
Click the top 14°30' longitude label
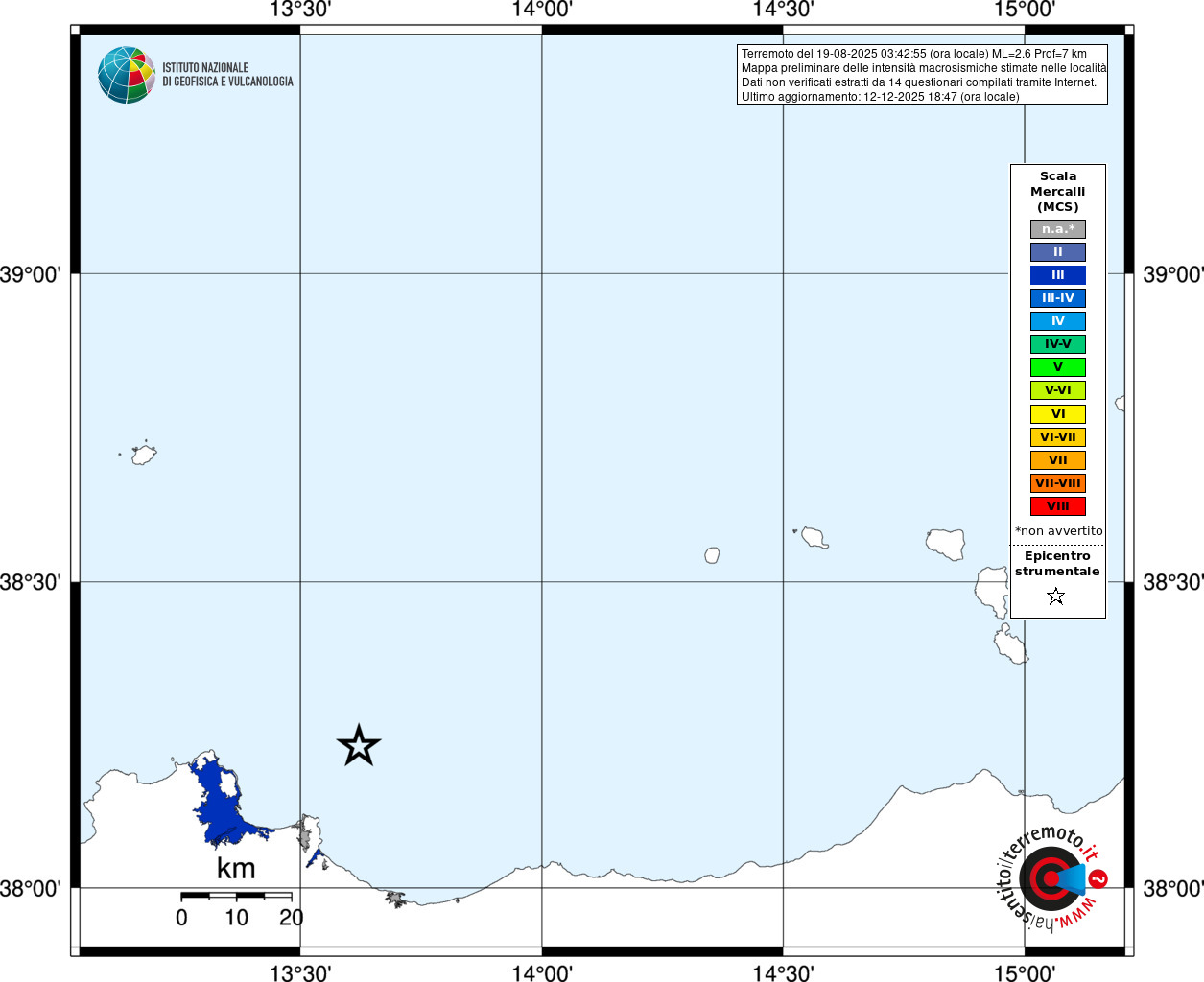[783, 10]
